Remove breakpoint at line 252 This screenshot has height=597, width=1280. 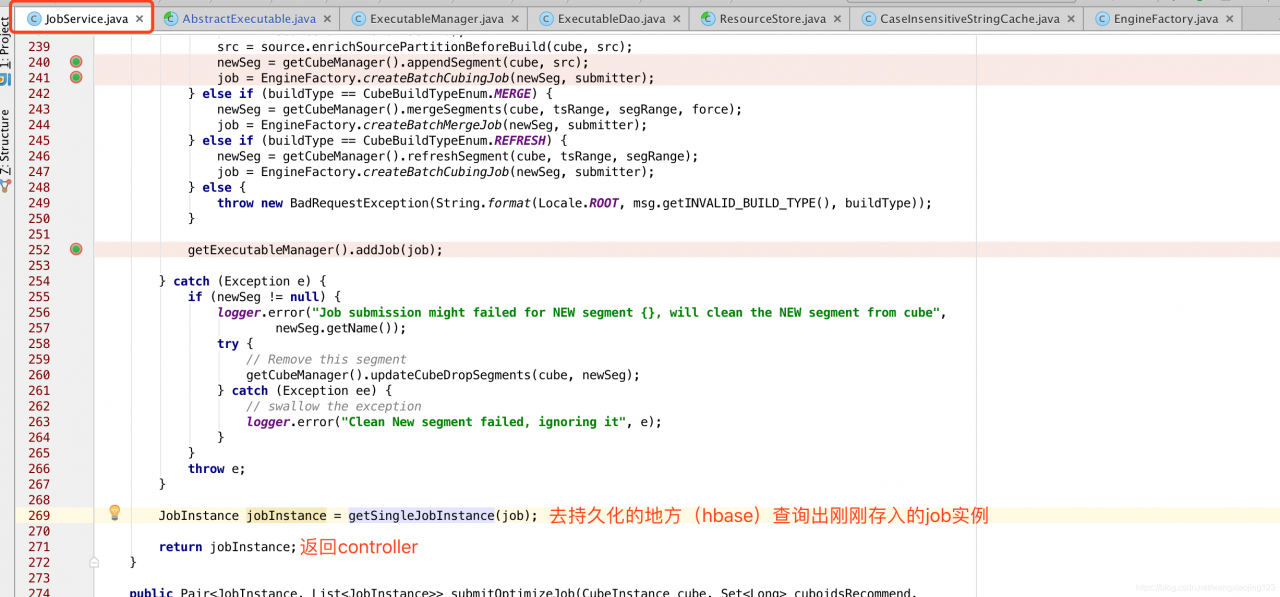pyautogui.click(x=76, y=249)
